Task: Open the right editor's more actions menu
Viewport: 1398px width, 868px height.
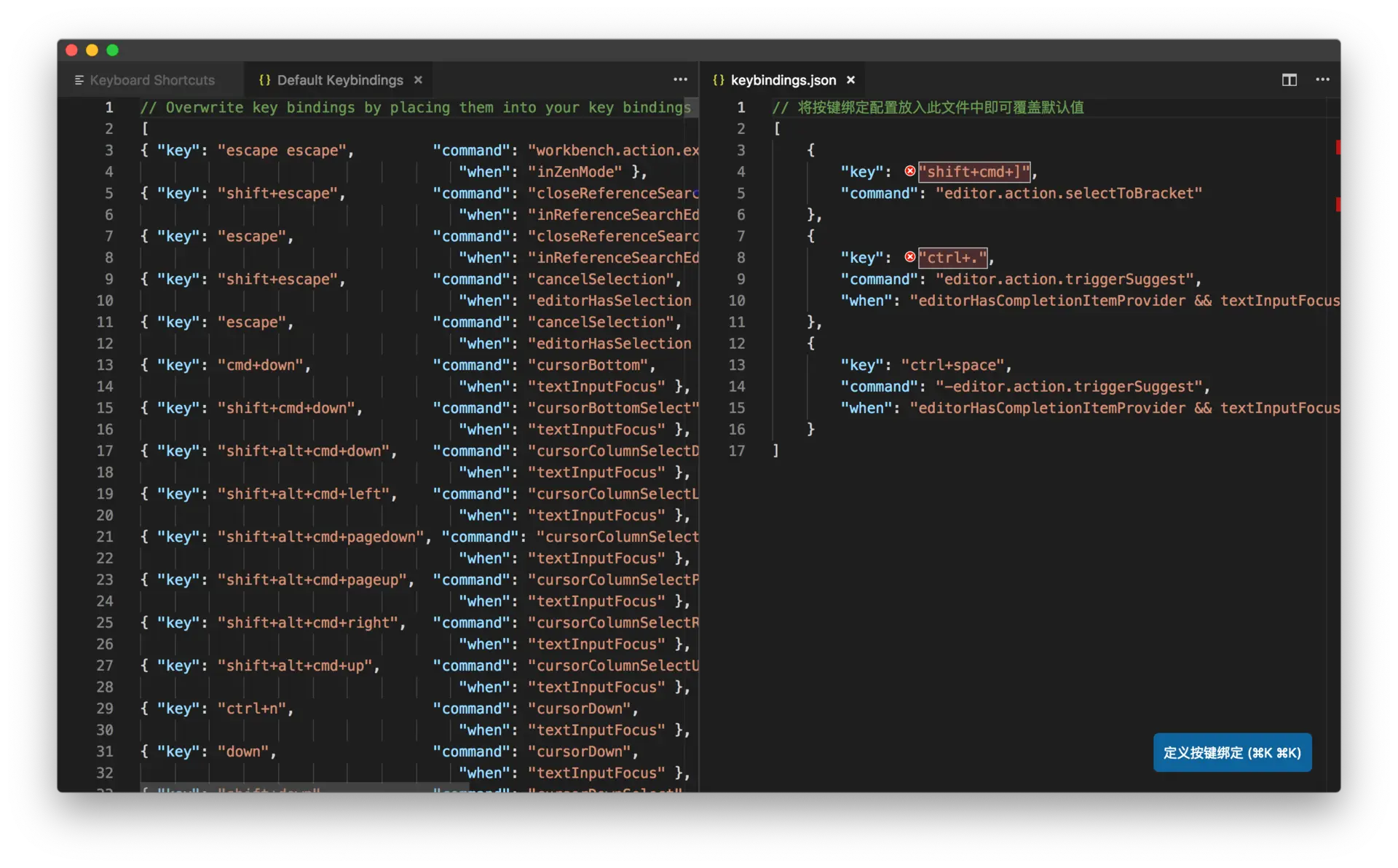Action: 1322,80
